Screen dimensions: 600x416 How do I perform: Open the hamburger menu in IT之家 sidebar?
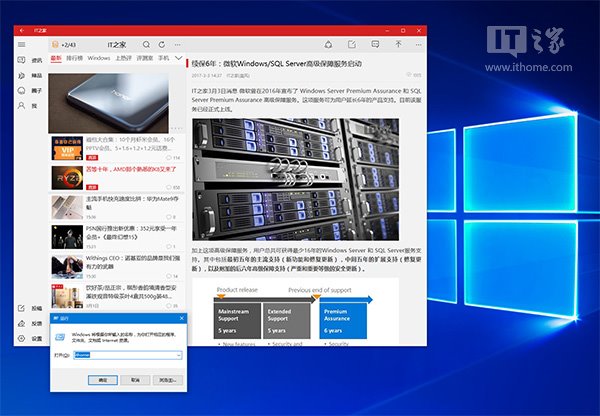coord(21,45)
